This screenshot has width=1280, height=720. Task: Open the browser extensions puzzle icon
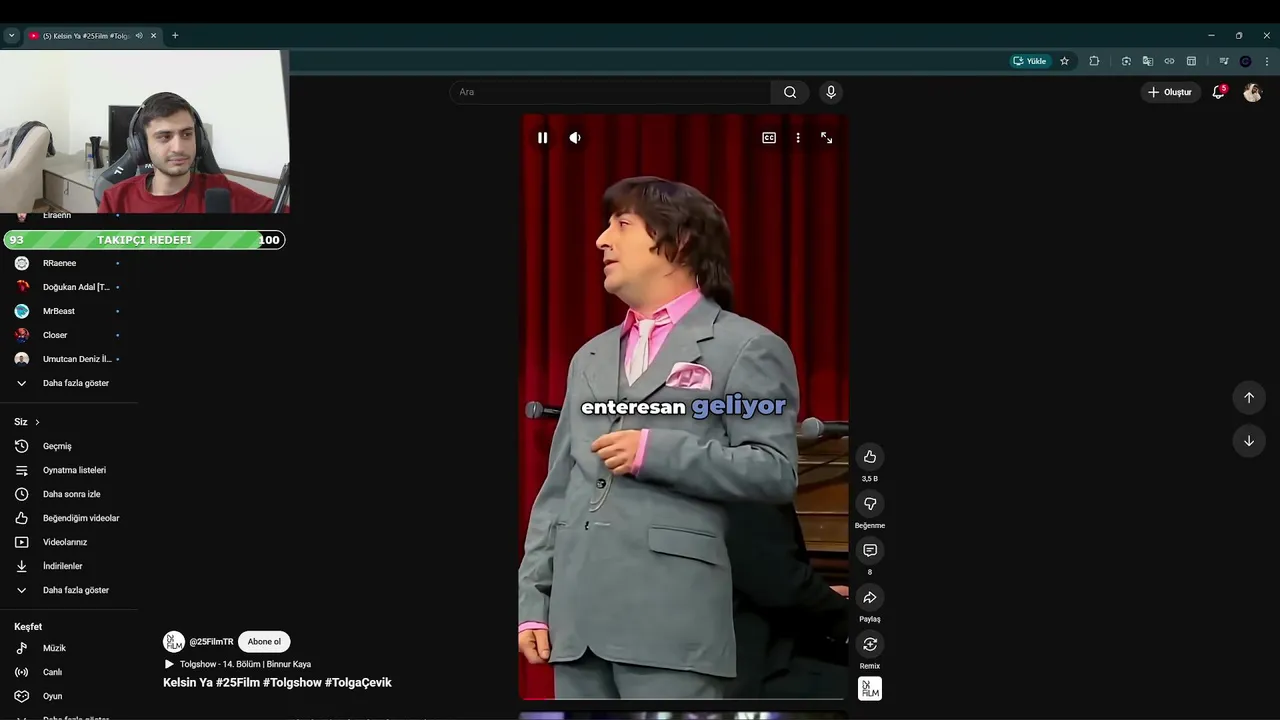(1094, 61)
